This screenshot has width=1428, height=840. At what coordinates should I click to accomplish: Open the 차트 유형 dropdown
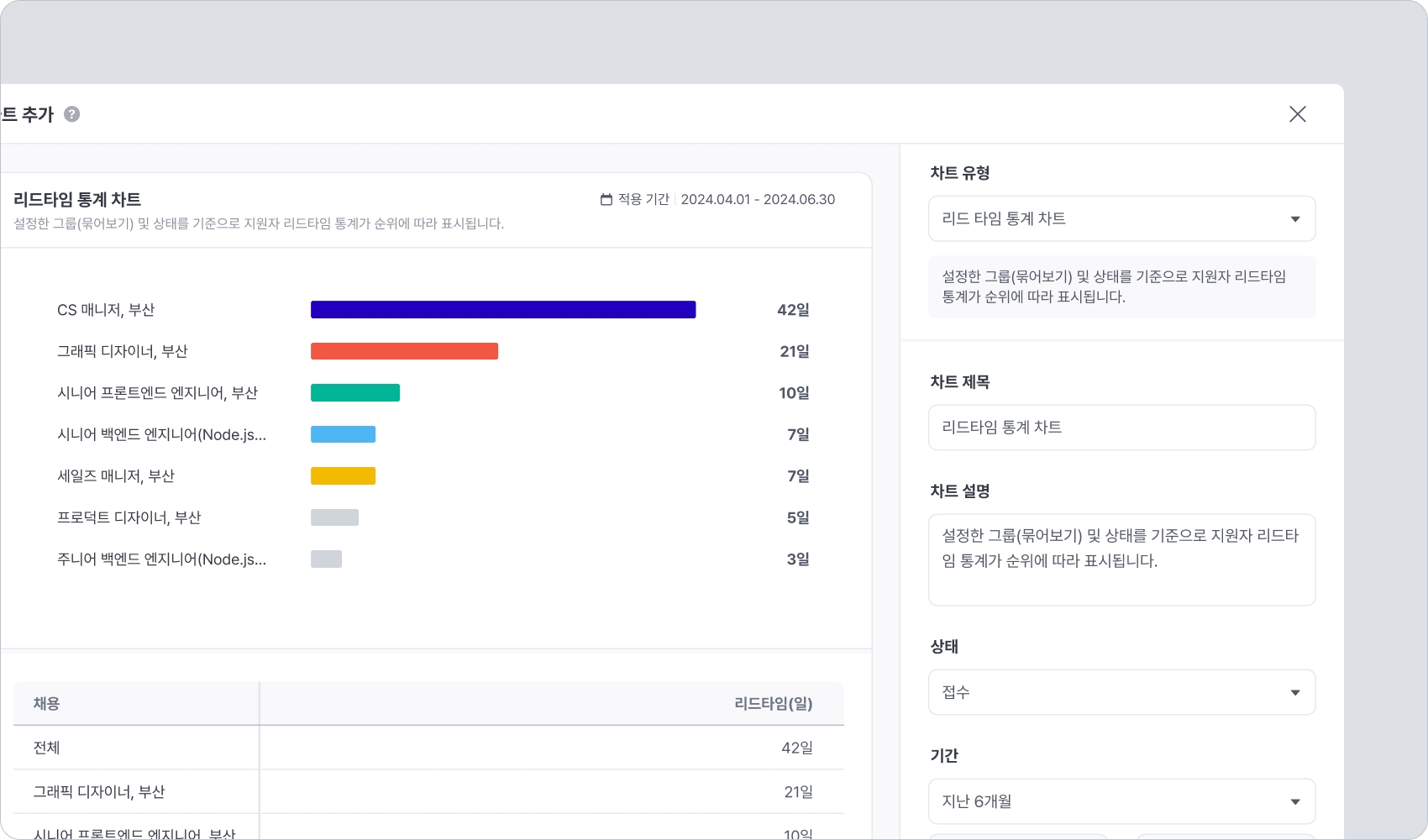(1121, 219)
